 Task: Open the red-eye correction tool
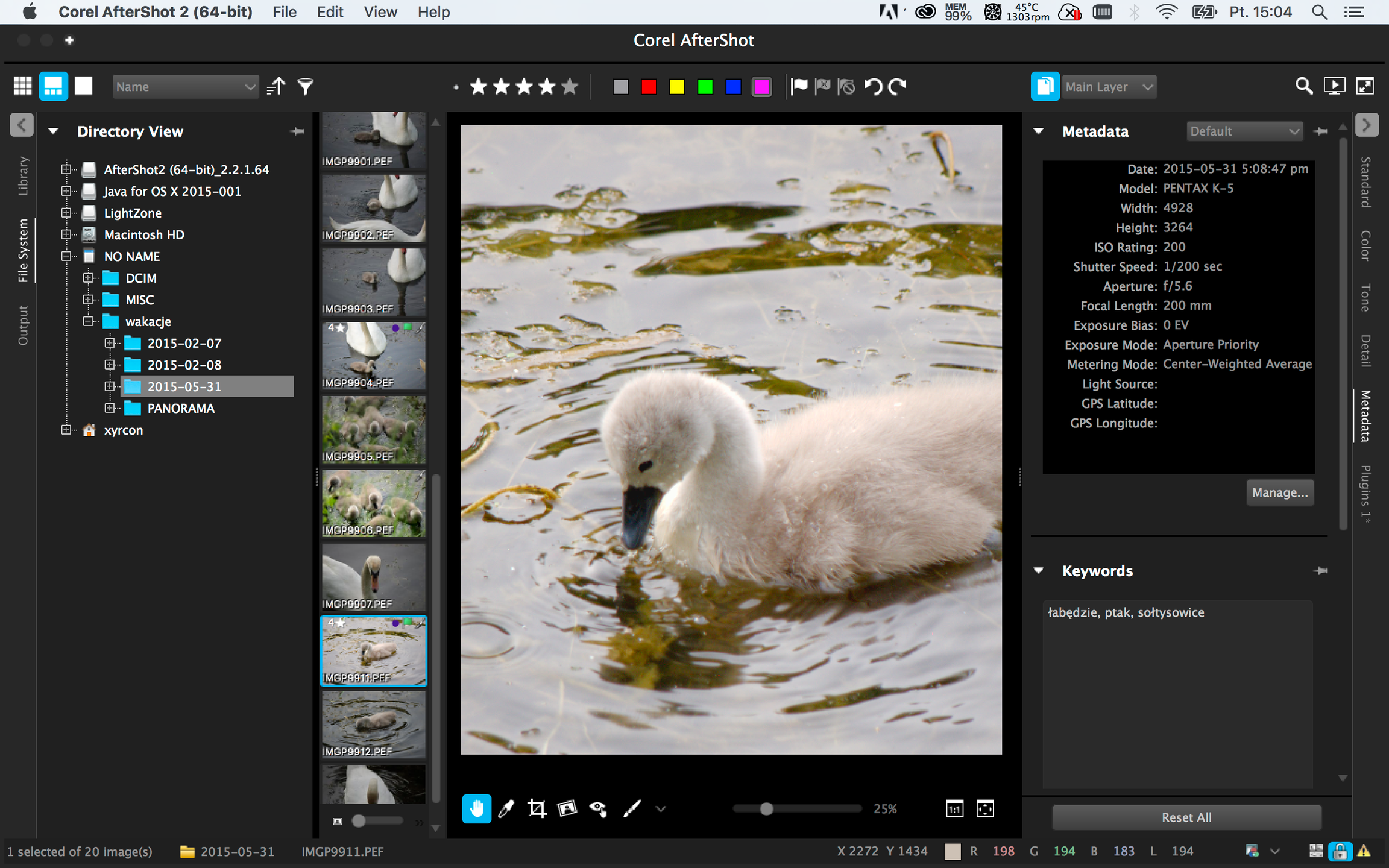click(598, 808)
